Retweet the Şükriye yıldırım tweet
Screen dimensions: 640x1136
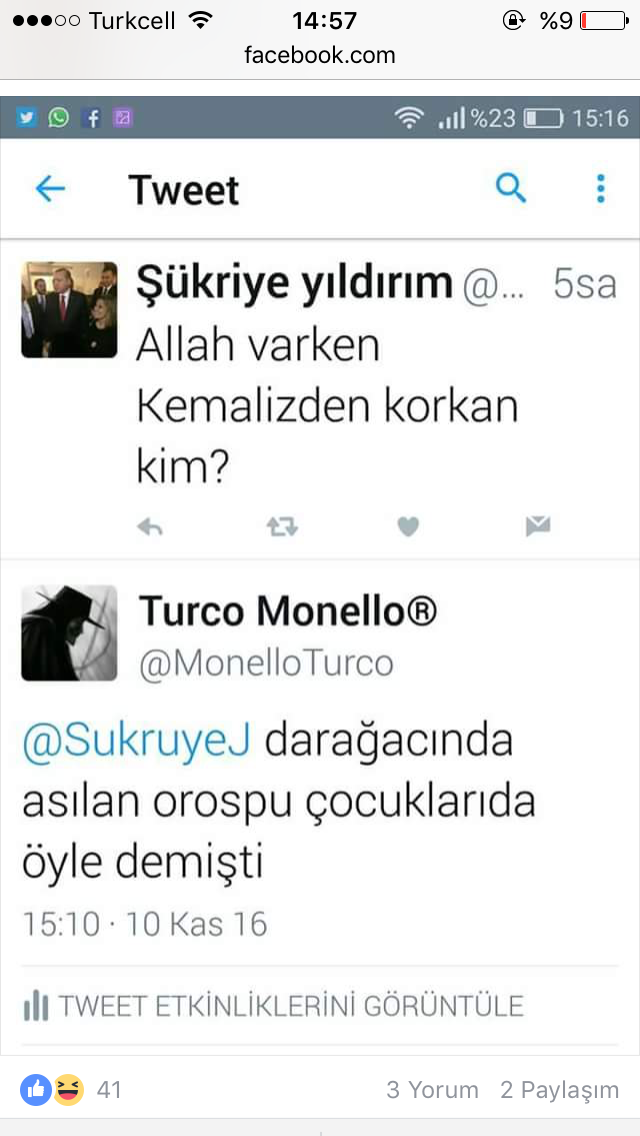point(281,527)
